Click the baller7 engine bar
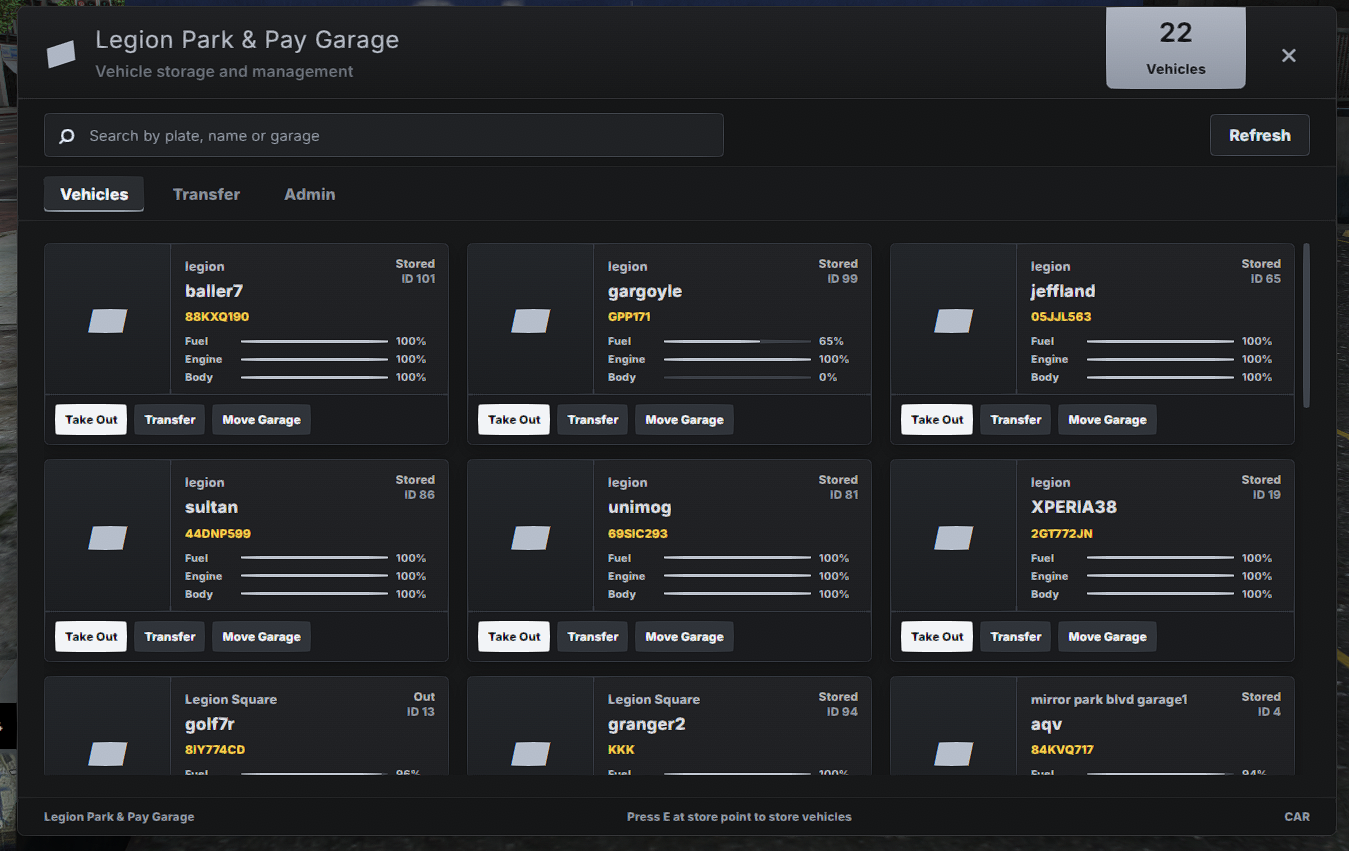Image resolution: width=1349 pixels, height=851 pixels. pyautogui.click(x=314, y=359)
